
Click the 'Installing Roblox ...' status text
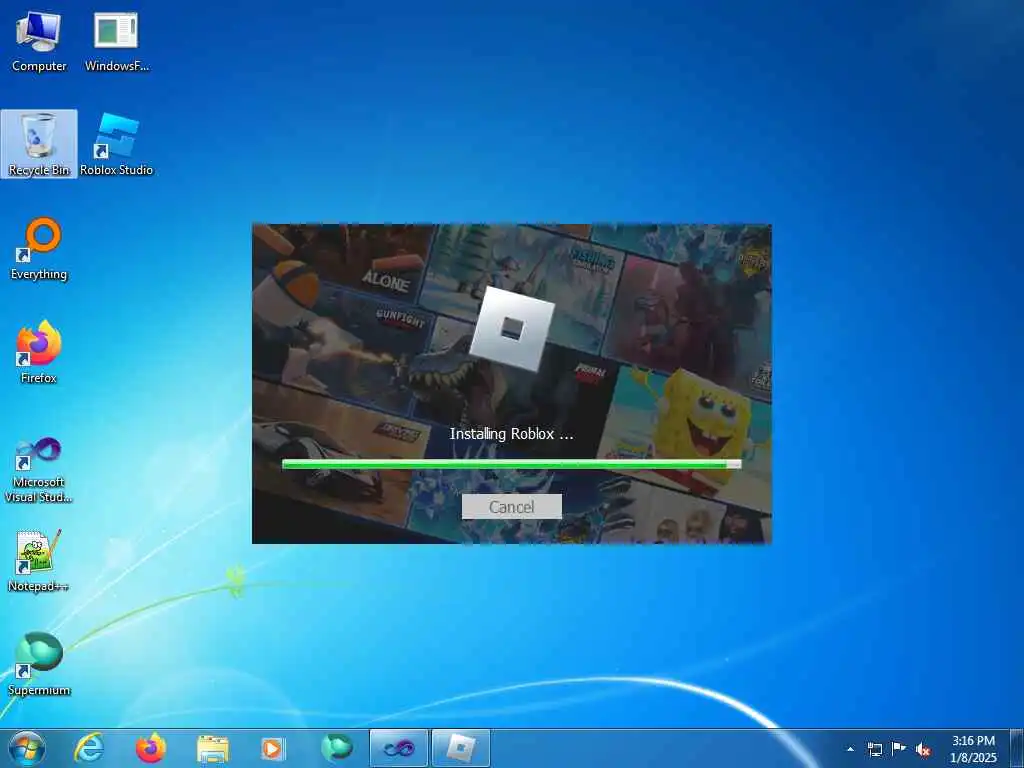[511, 434]
